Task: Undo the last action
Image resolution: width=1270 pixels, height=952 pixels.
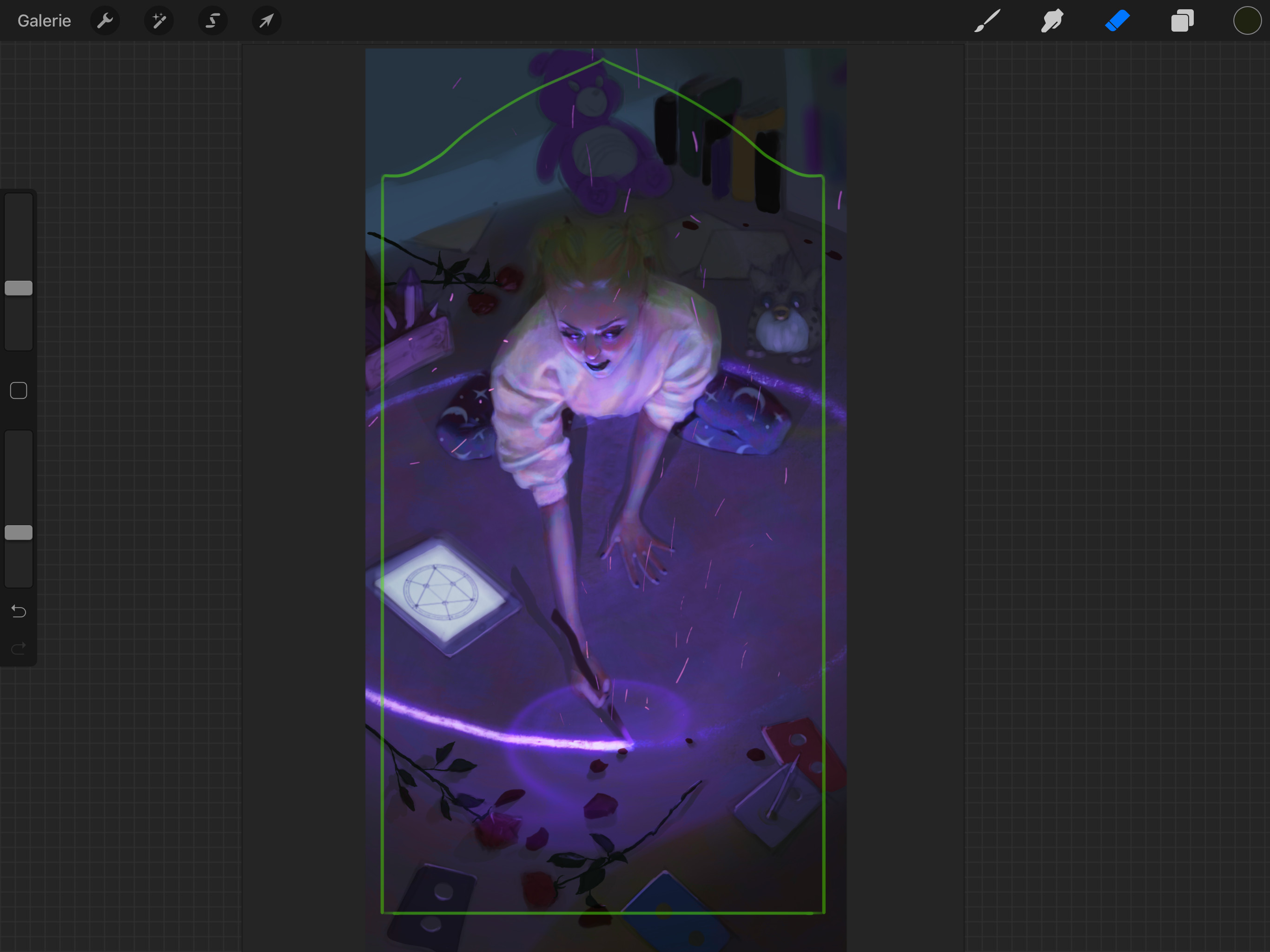Action: pyautogui.click(x=19, y=612)
